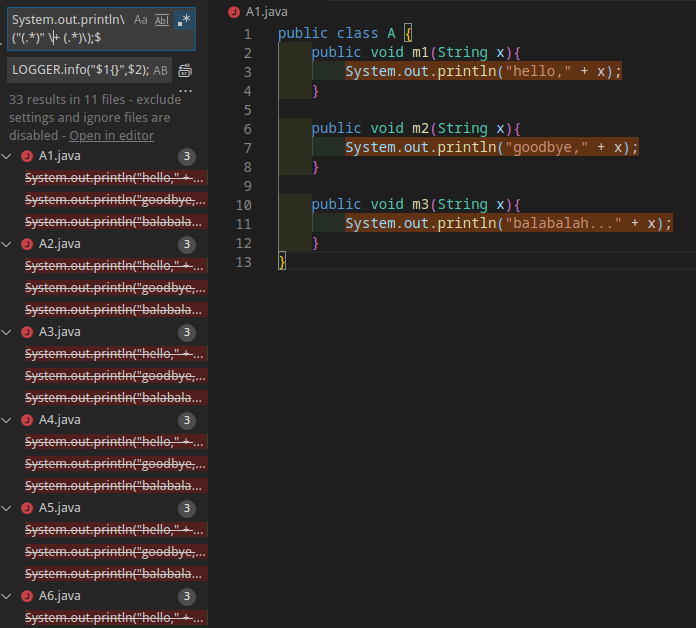Click highlighted println balabalah line in editor
This screenshot has width=696, height=628.
[509, 223]
